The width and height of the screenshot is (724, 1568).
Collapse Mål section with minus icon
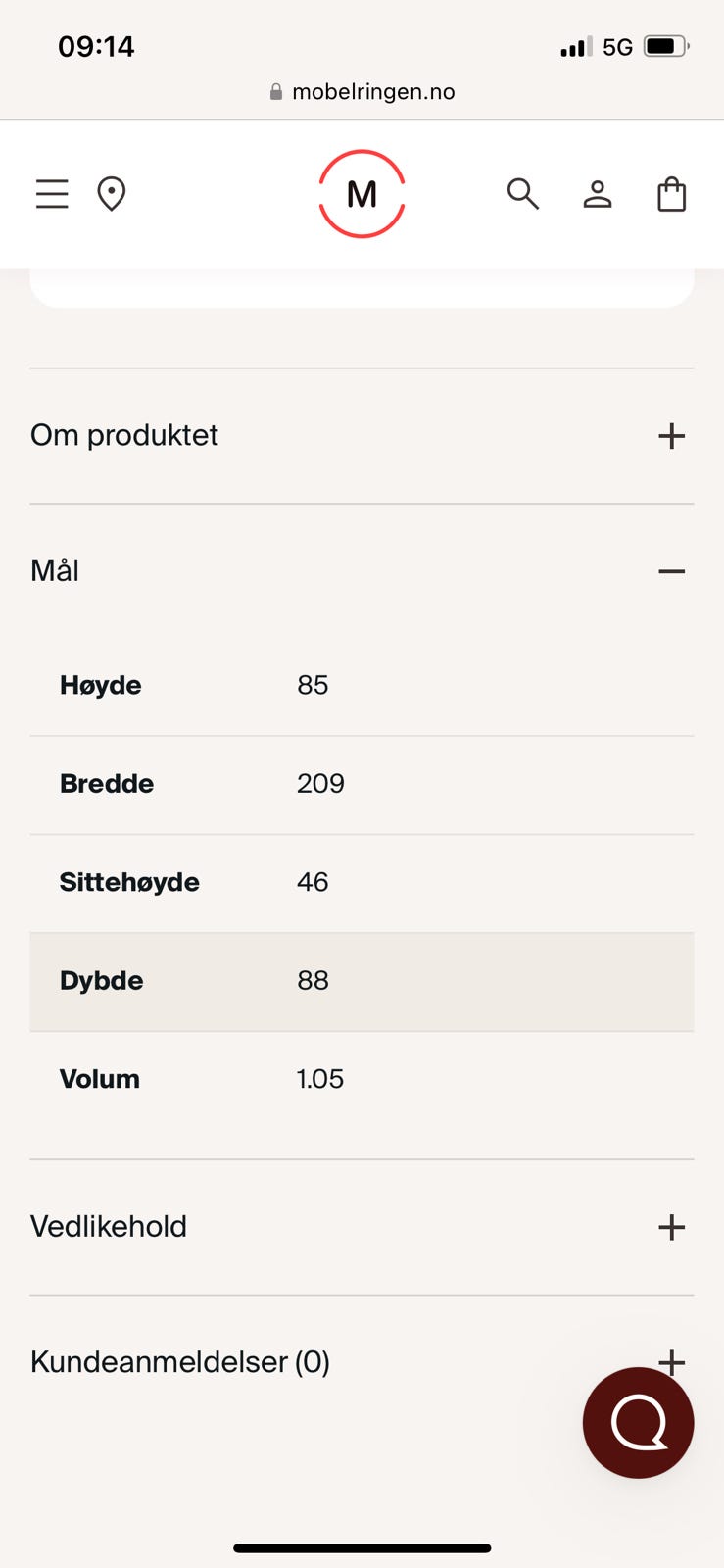tap(671, 571)
